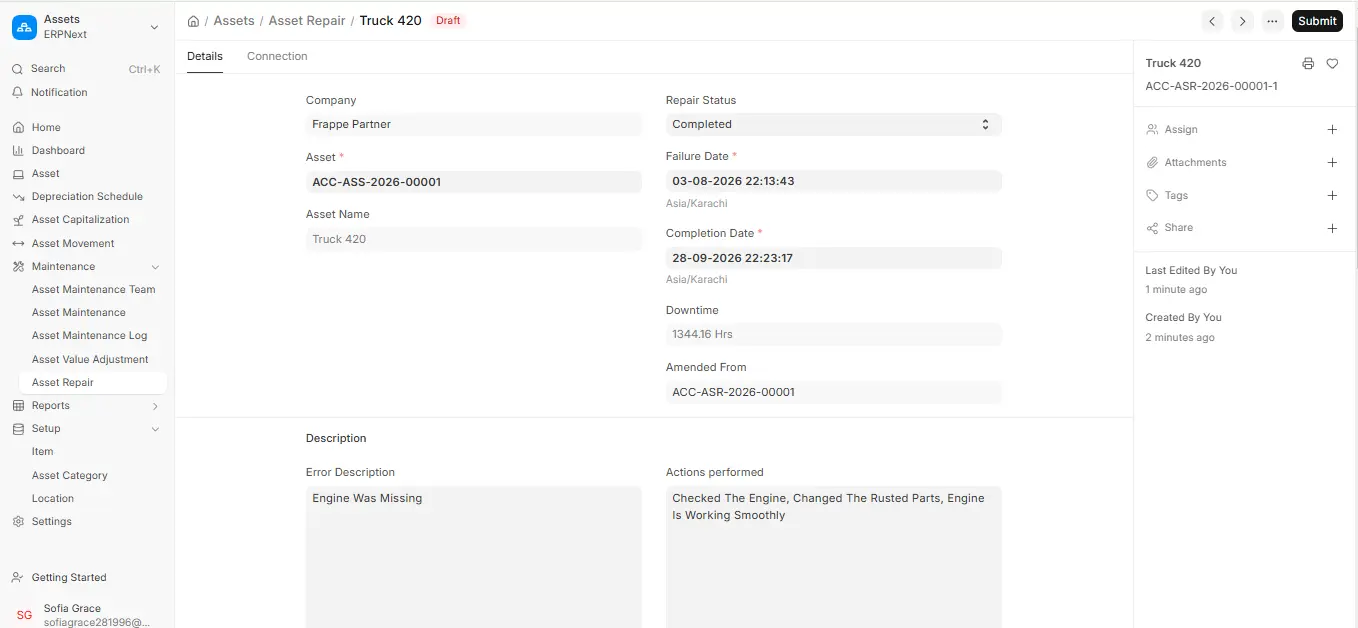Click the Actions performed text area
Image resolution: width=1358 pixels, height=628 pixels.
(834, 557)
